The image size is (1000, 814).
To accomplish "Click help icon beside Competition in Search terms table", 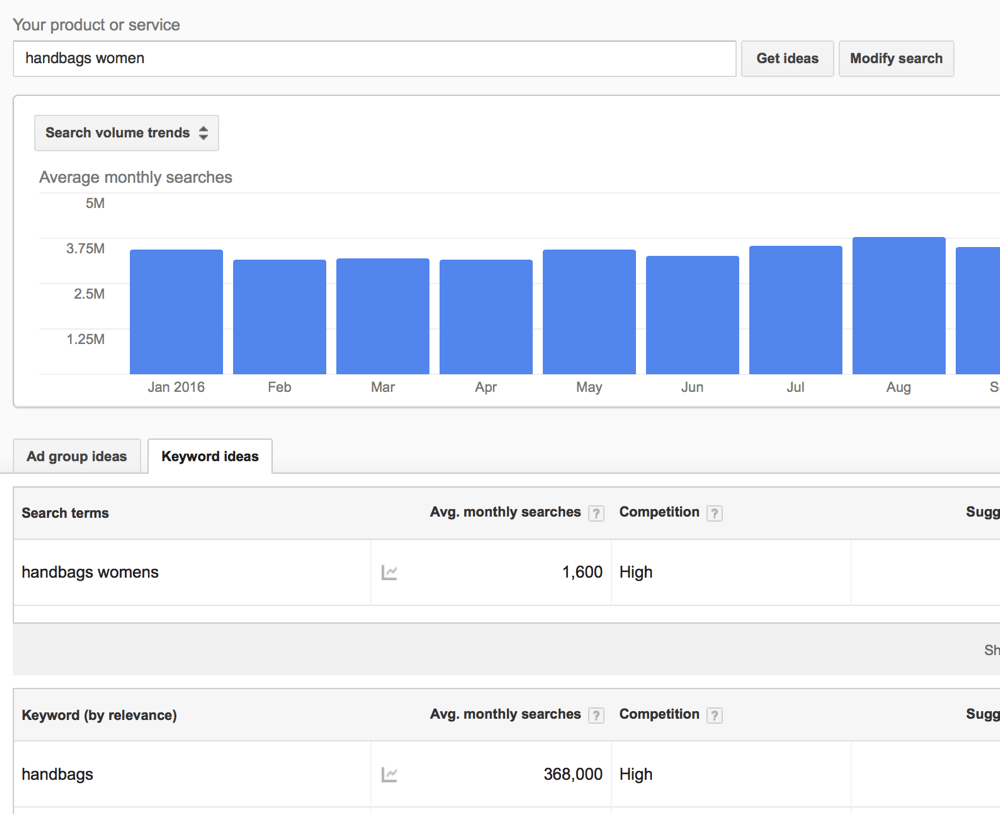I will coord(714,514).
